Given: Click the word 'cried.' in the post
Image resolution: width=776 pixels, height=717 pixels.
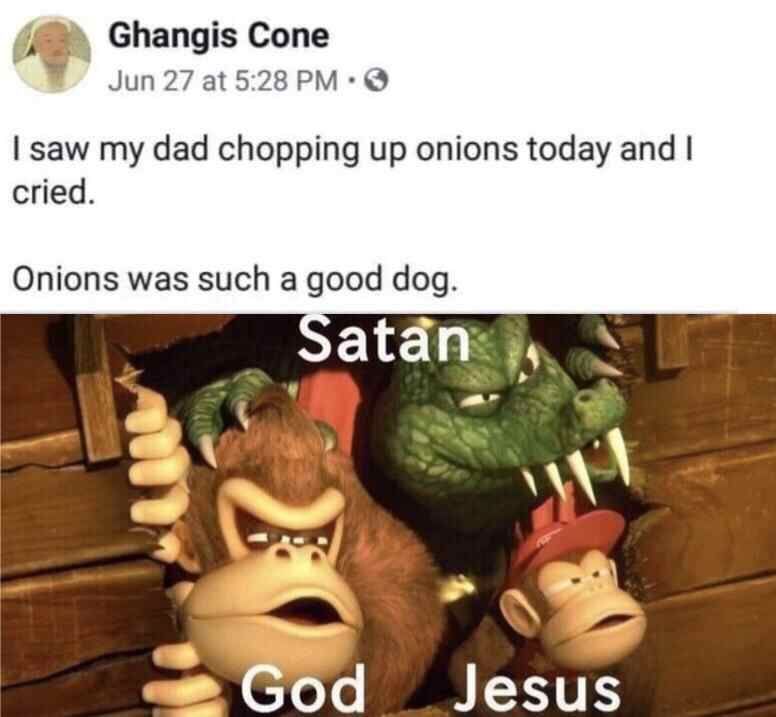Looking at the screenshot, I should pos(52,193).
